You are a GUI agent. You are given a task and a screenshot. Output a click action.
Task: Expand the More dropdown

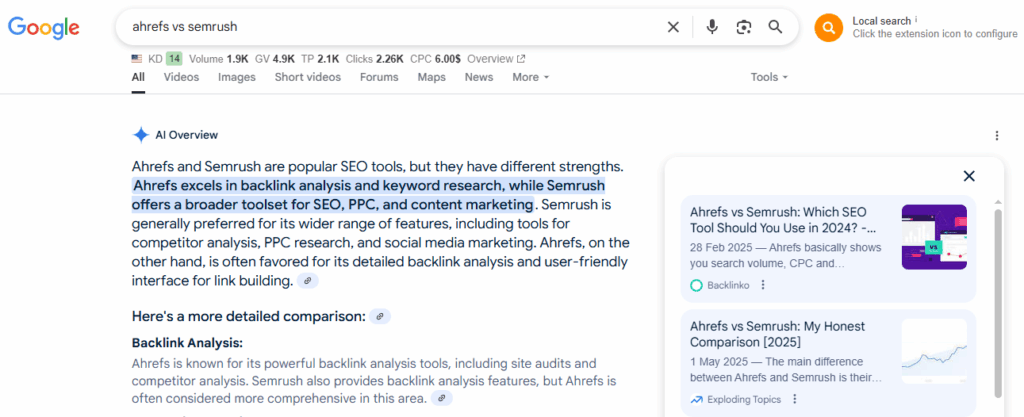point(530,77)
